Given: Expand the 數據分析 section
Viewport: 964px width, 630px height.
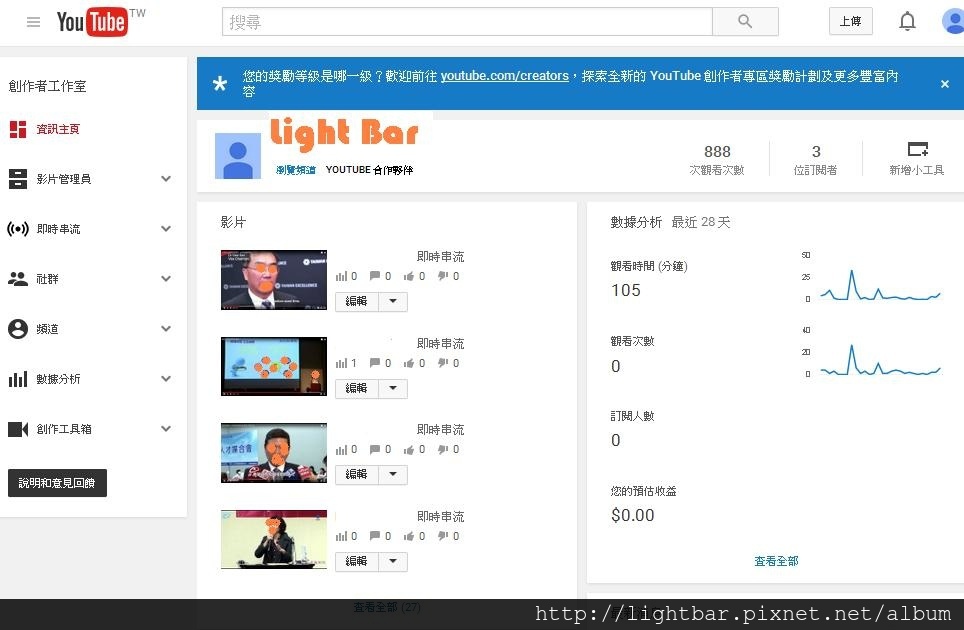Looking at the screenshot, I should pos(166,379).
